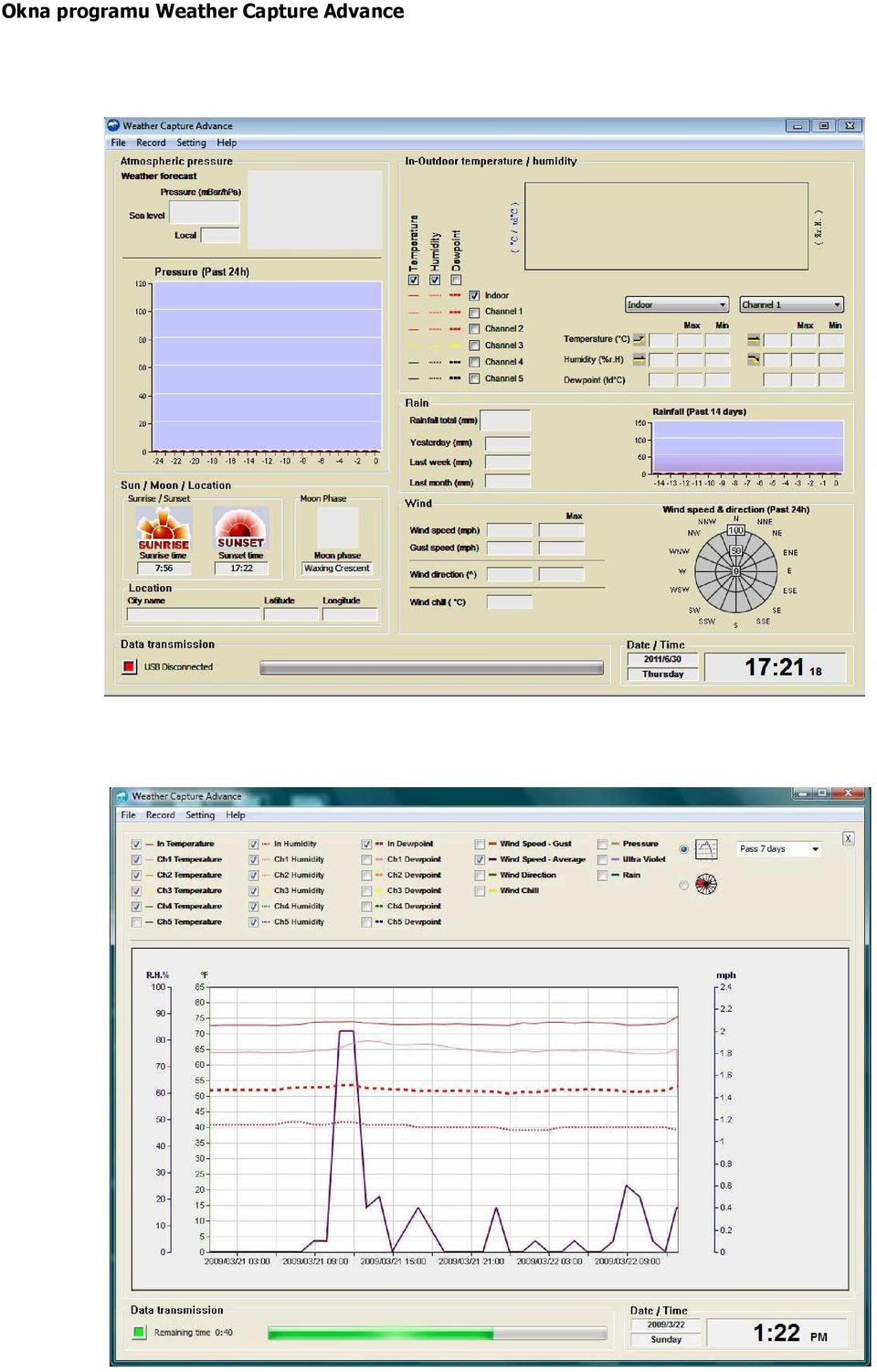This screenshot has width=877, height=1372.
Task: Toggle the Temperature checkbox in temperature panel
Action: [414, 281]
